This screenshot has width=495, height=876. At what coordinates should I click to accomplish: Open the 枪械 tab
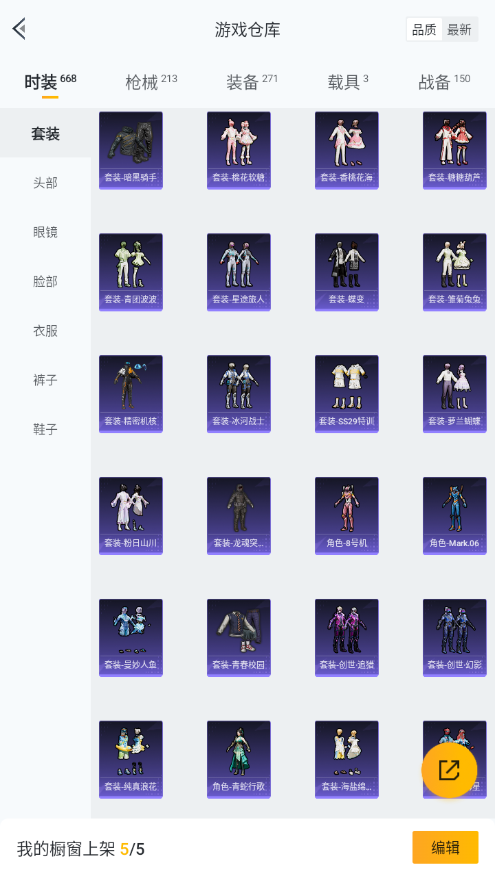pos(151,82)
